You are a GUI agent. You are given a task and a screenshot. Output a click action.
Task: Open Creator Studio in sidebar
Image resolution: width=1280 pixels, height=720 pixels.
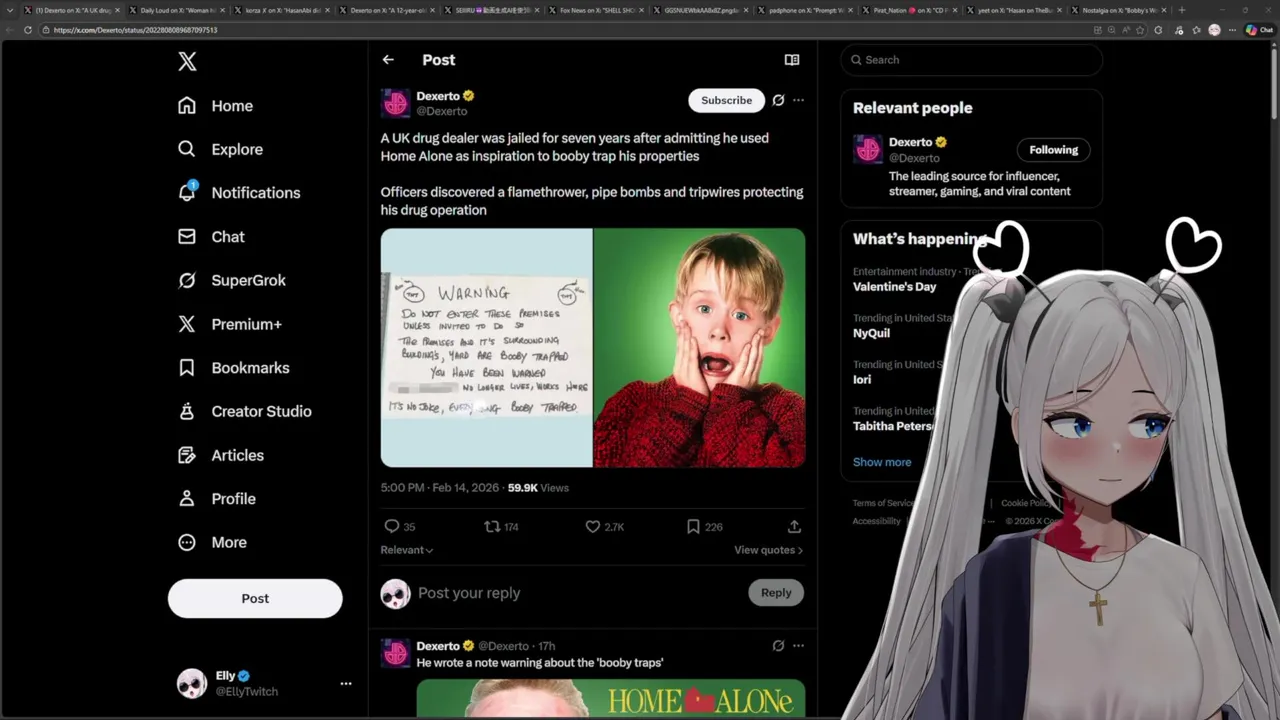244,411
